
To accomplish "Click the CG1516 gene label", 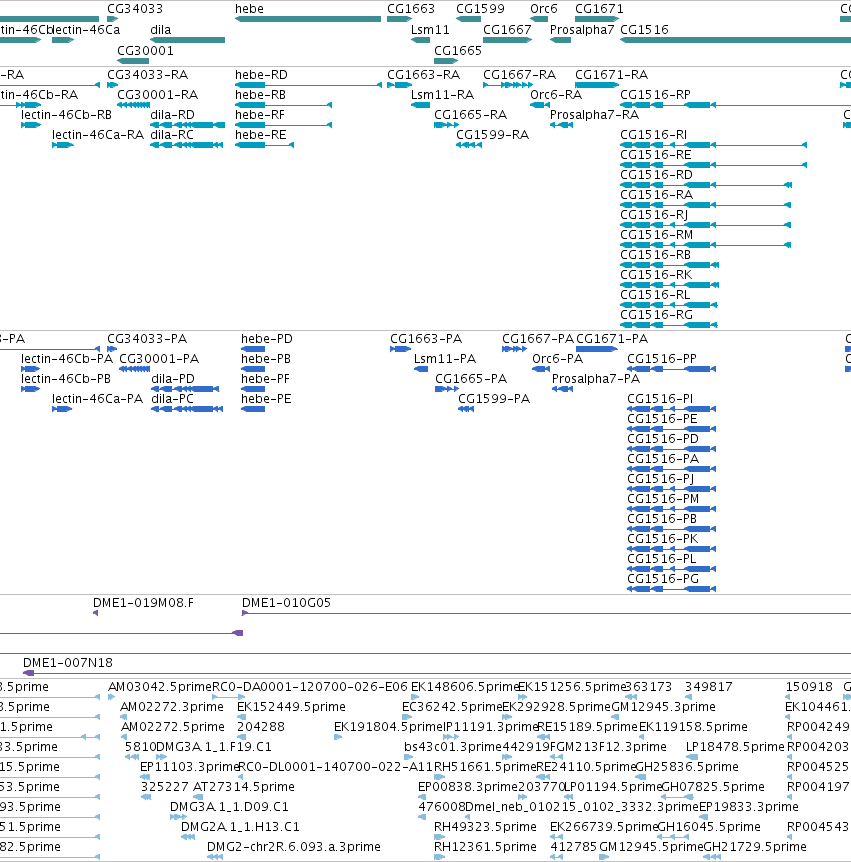I will (x=644, y=30).
